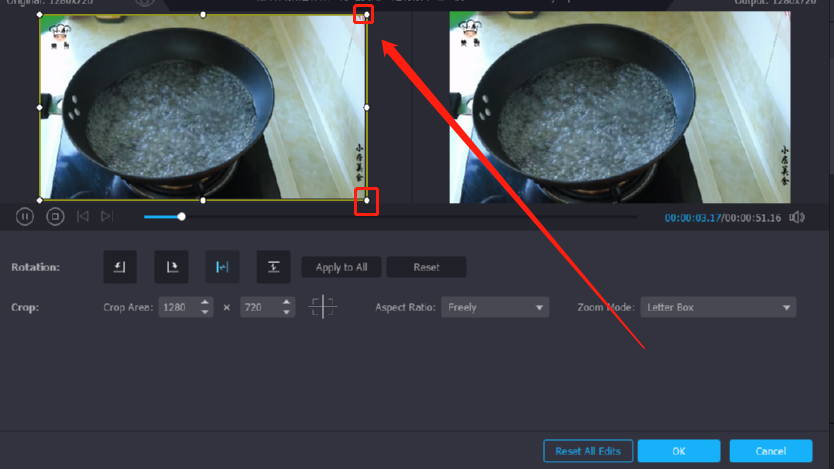
Task: Stop the video preview
Action: 55,216
